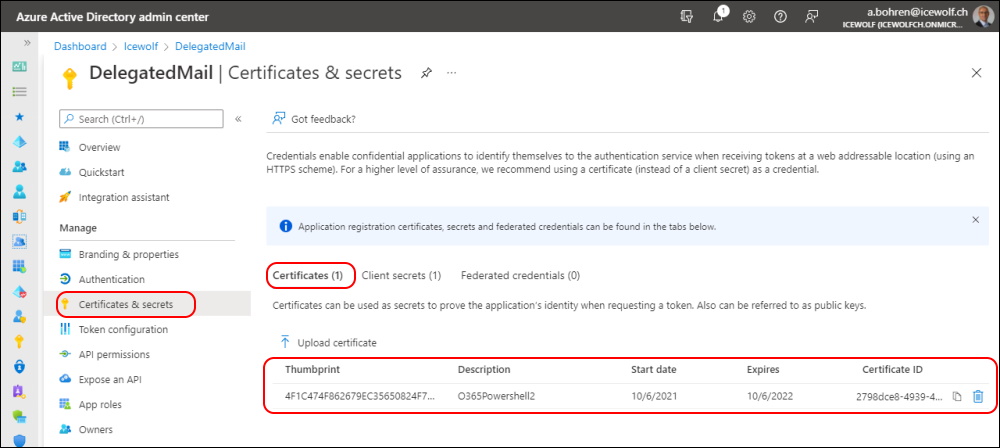Switch to the Certificates (1) tab
Image resolution: width=1000 pixels, height=448 pixels.
tap(308, 276)
